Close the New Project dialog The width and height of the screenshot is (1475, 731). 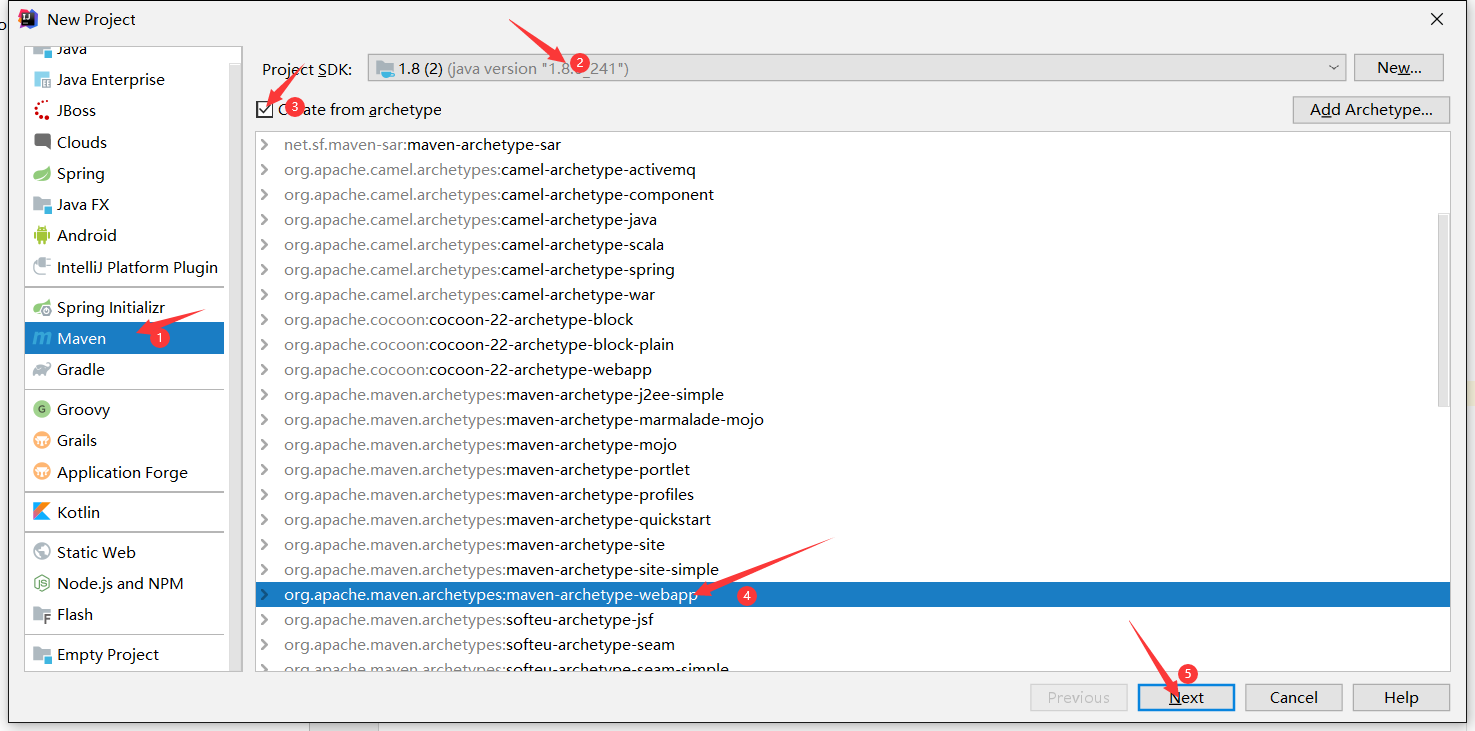point(1437,19)
